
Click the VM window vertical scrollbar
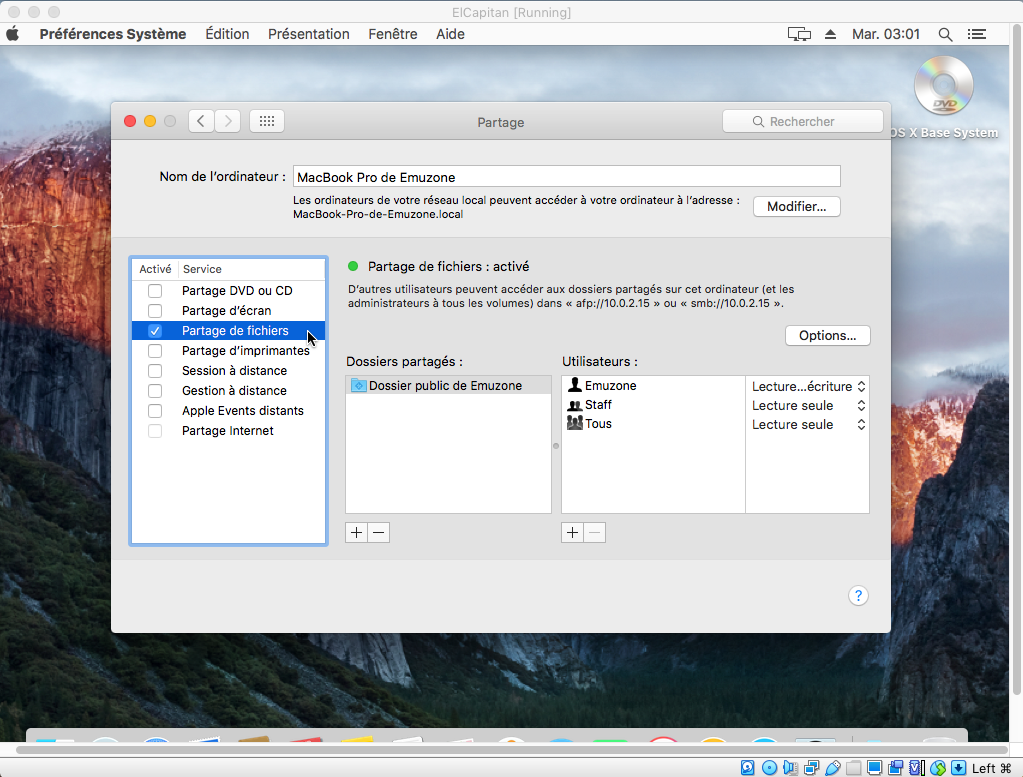tap(1016, 359)
